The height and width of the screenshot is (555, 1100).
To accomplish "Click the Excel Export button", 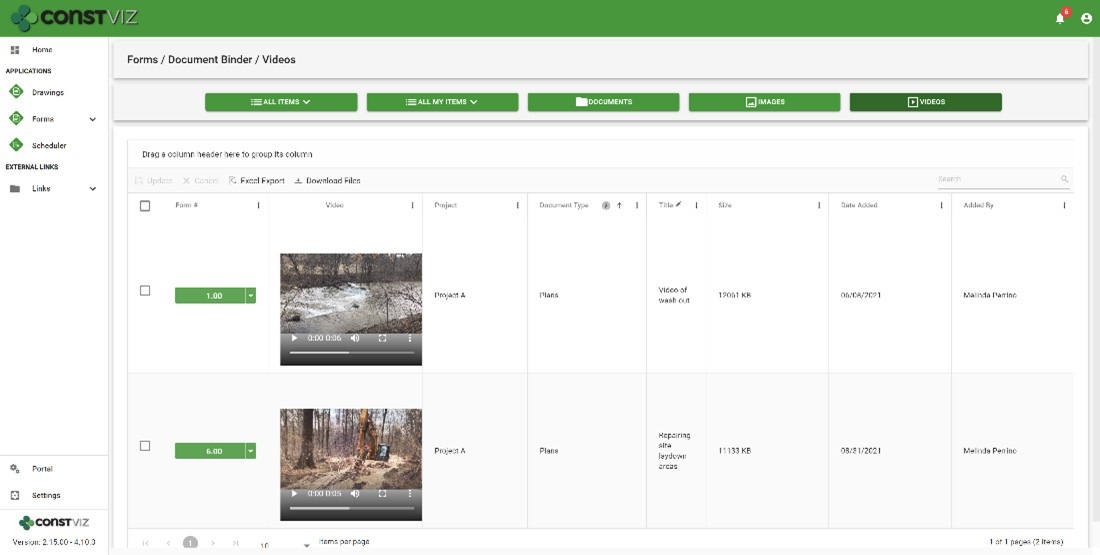I will pyautogui.click(x=256, y=181).
